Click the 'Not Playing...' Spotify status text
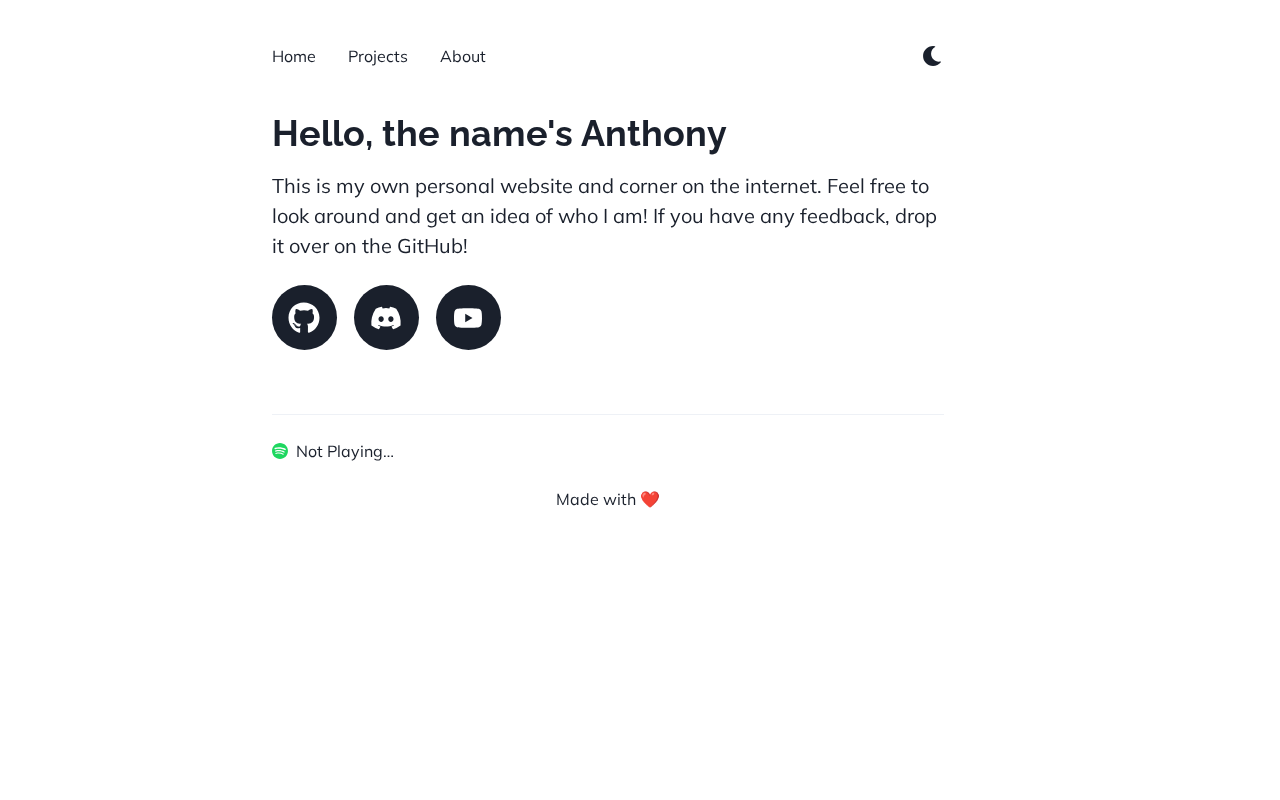1280x800 pixels. (345, 451)
